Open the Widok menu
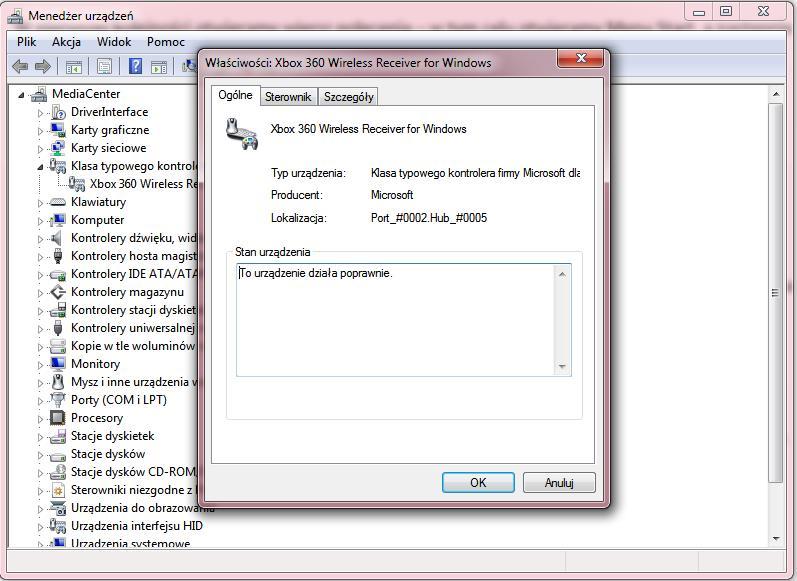Viewport: 797px width, 581px height. [x=114, y=42]
